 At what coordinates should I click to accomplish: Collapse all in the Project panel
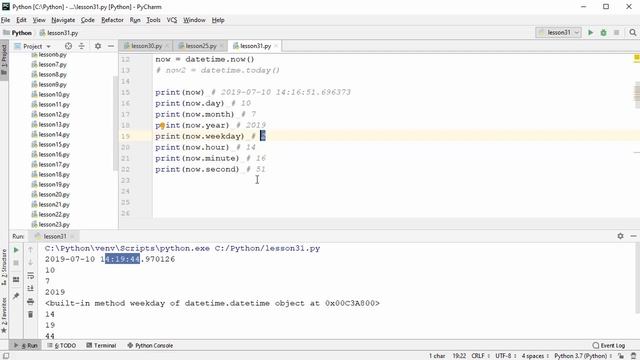(x=82, y=46)
